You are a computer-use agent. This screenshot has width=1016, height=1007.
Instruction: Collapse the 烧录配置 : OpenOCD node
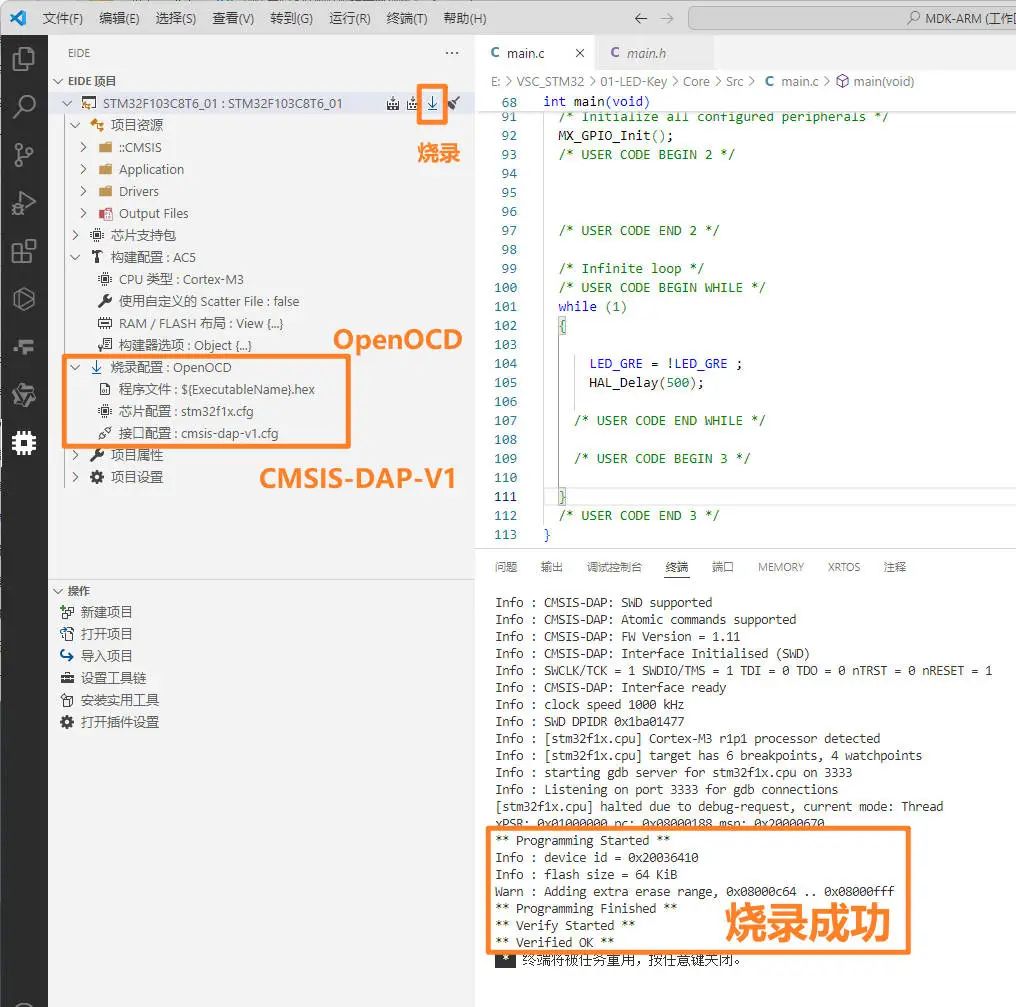pyautogui.click(x=76, y=367)
